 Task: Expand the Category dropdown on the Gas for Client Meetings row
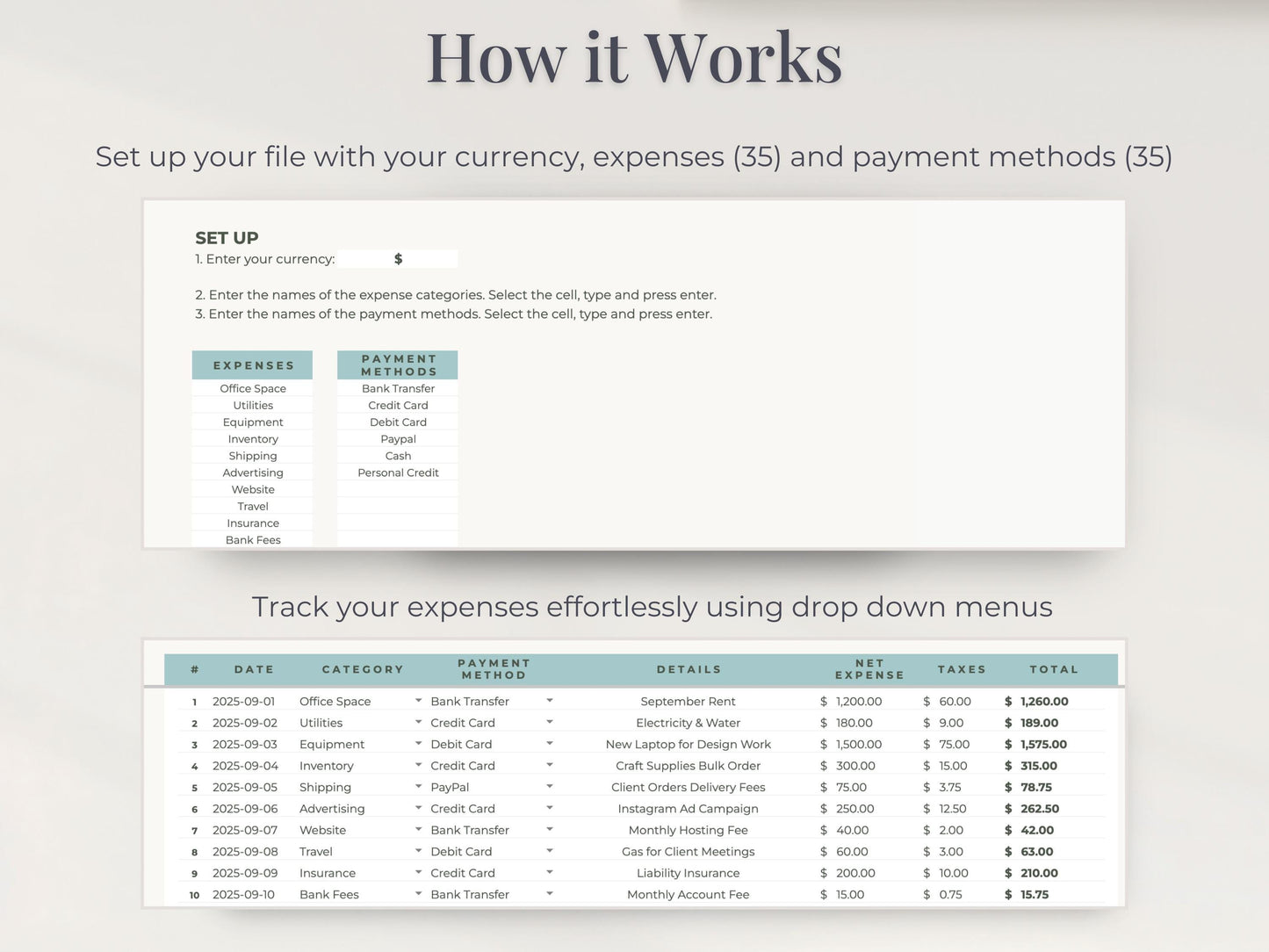(x=418, y=851)
